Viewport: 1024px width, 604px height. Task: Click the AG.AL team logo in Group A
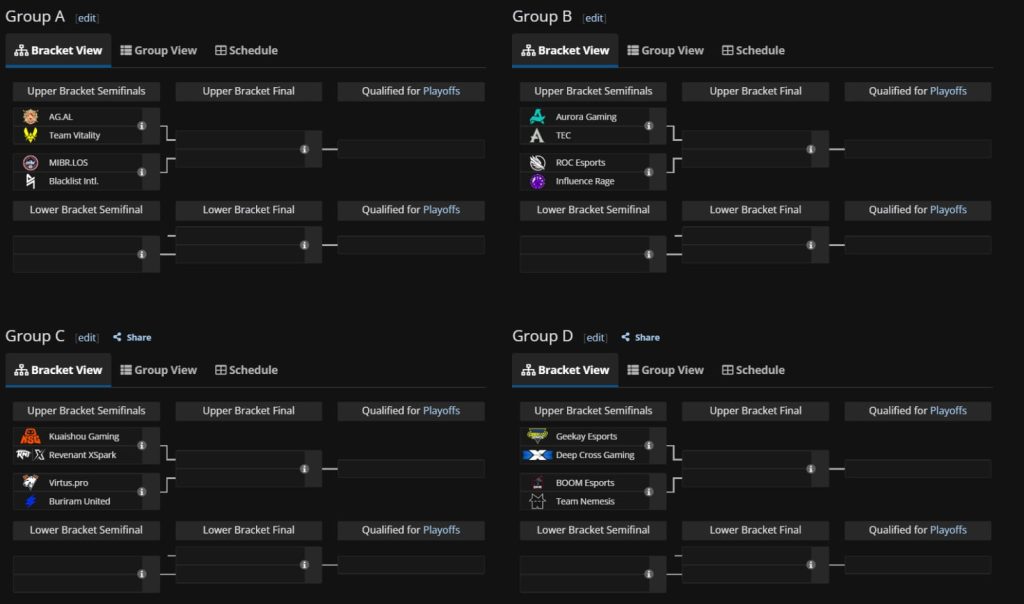click(30, 117)
